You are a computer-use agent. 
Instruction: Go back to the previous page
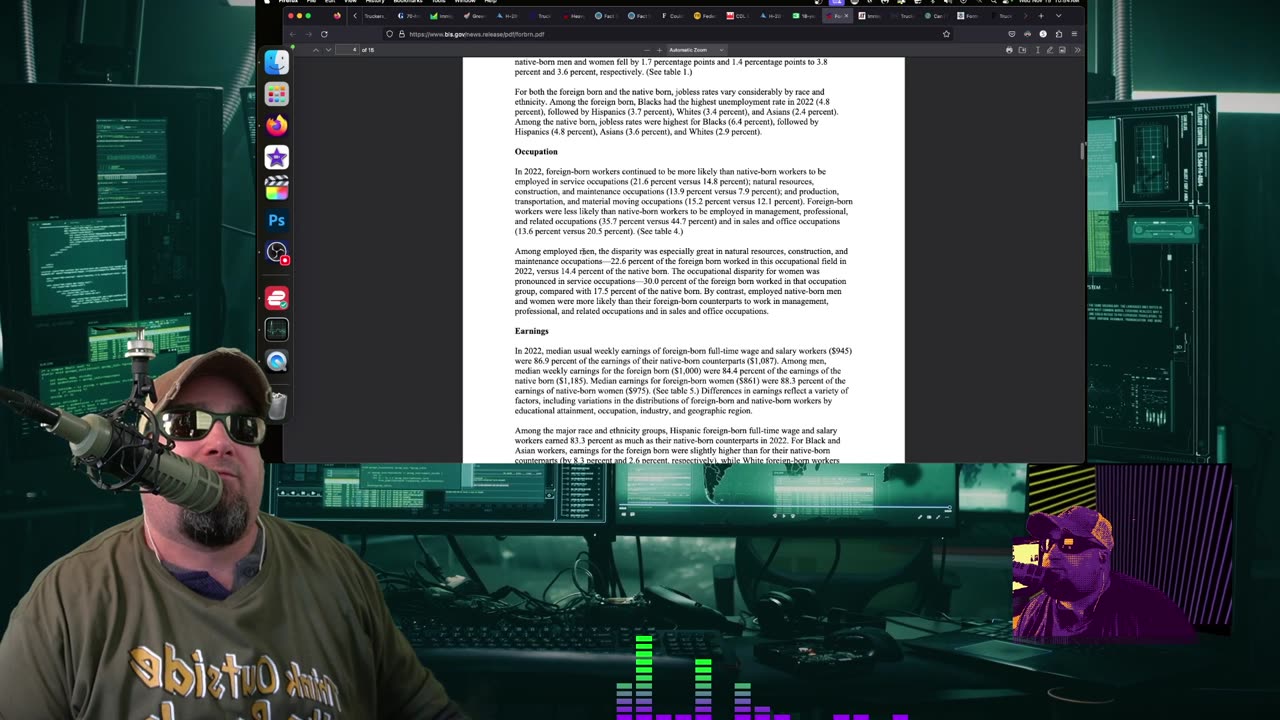click(x=292, y=34)
